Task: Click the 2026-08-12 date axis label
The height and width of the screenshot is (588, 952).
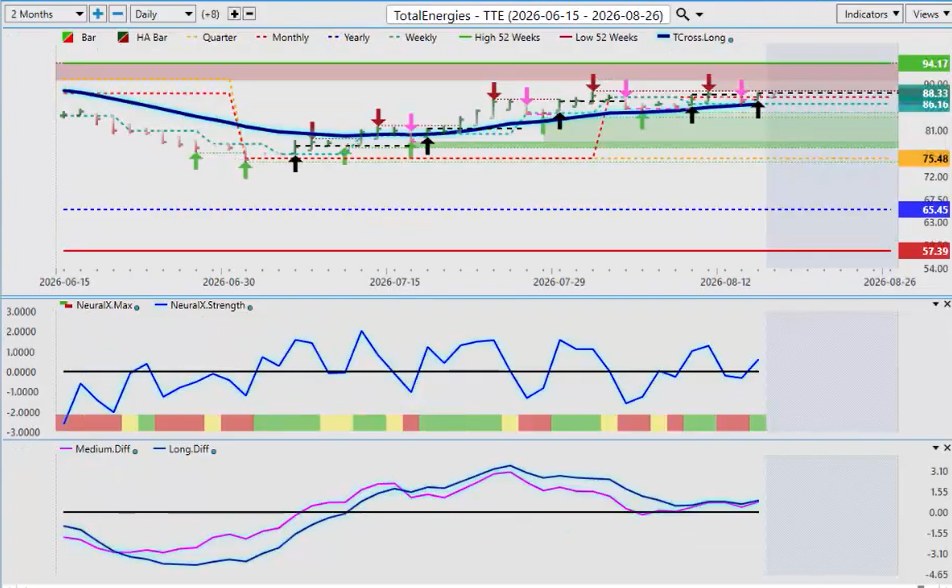Action: click(x=725, y=282)
